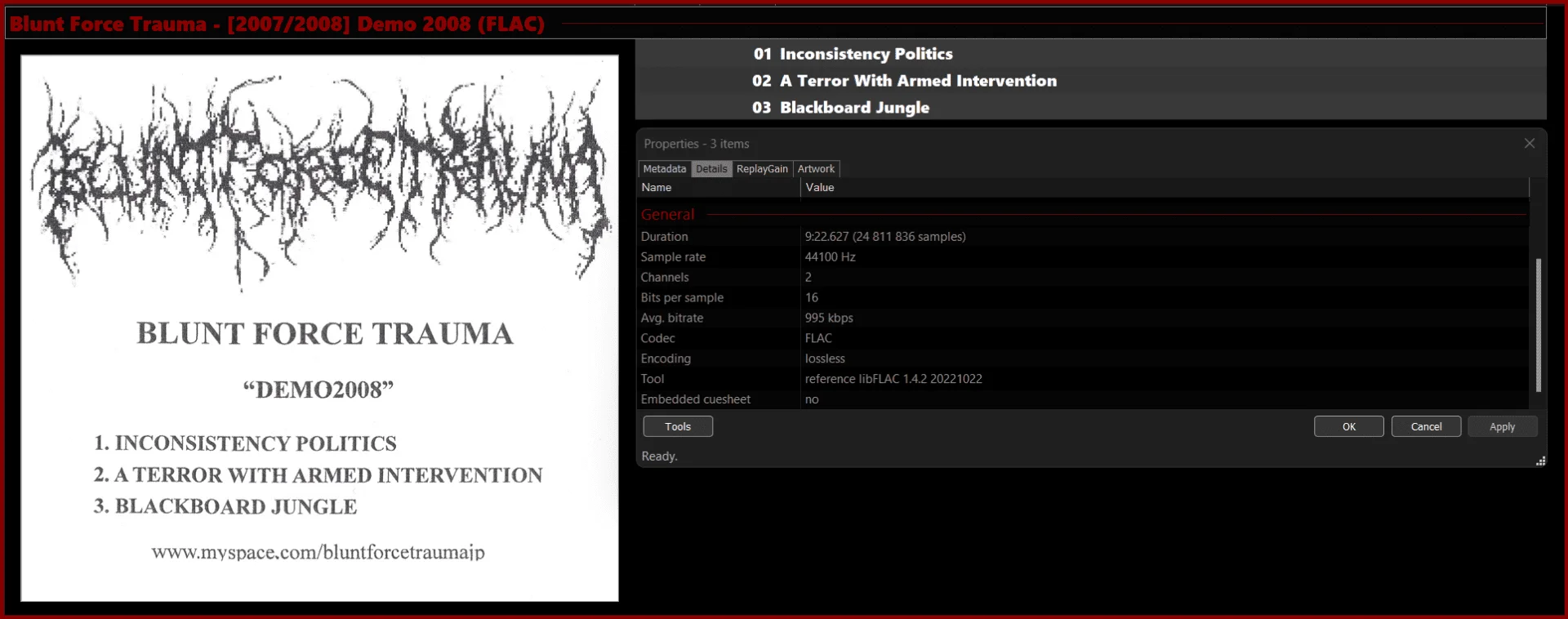The image size is (1568, 619).
Task: Click the reference libFLAC 1.4.2 value
Action: coord(893,380)
